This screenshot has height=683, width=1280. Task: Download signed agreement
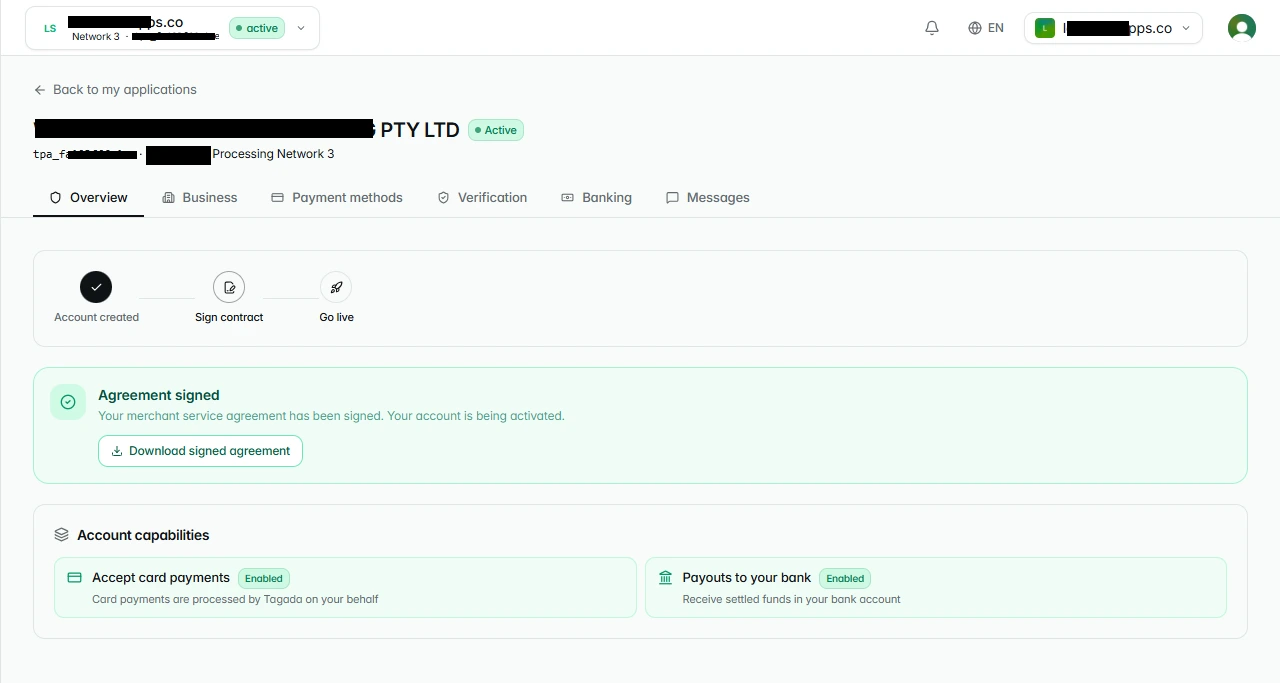(x=200, y=451)
